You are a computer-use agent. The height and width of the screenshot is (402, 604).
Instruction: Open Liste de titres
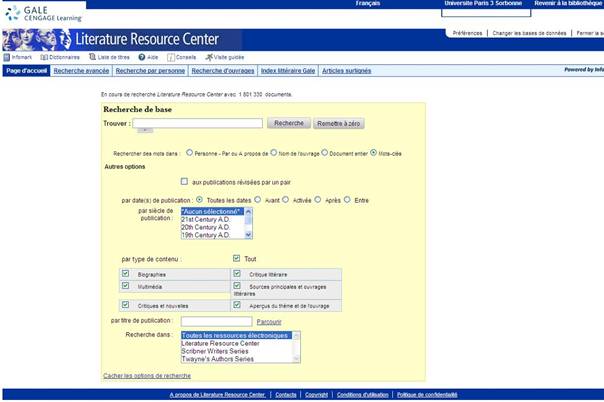point(109,57)
